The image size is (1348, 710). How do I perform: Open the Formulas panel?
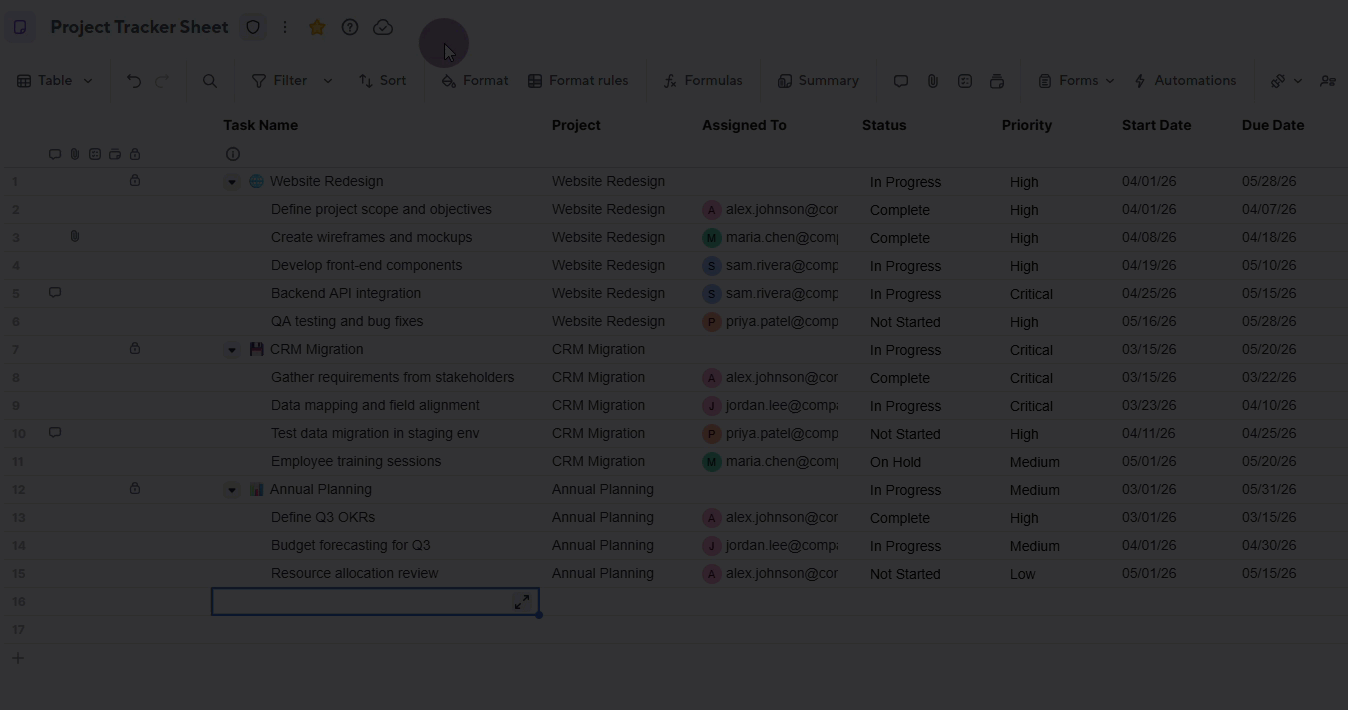tap(703, 81)
